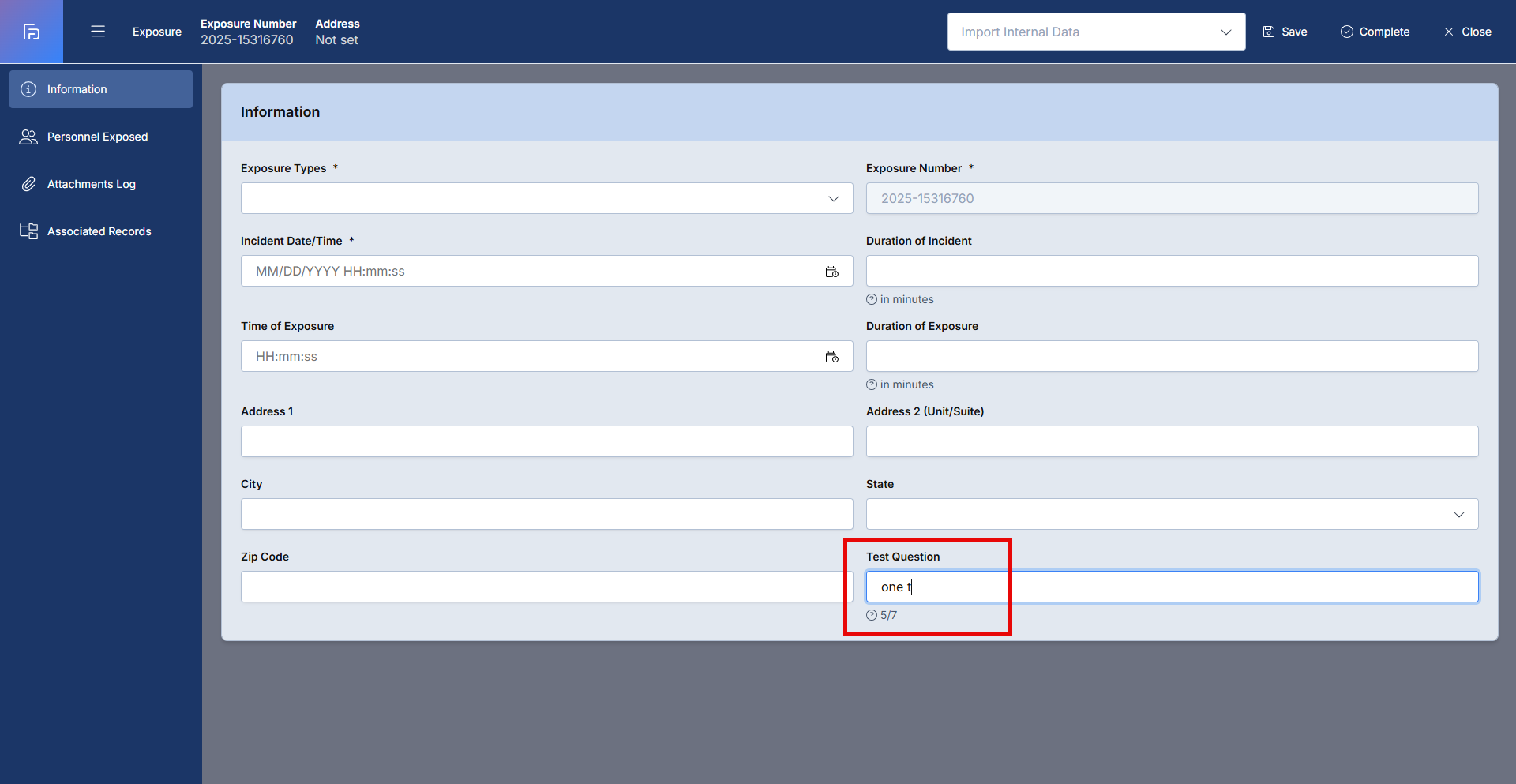This screenshot has width=1516, height=784.
Task: Click the help icon next to 5/7 counter
Action: (x=872, y=615)
